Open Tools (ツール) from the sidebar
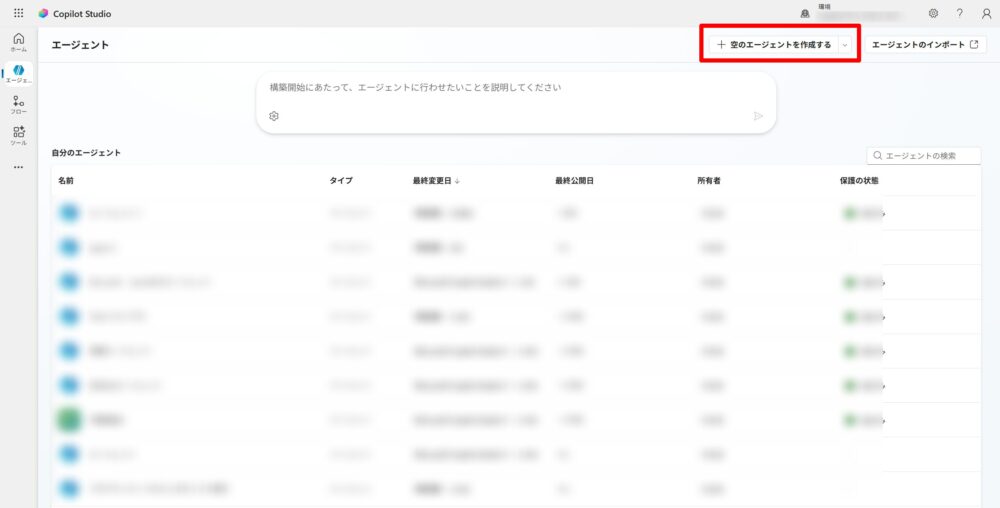Image resolution: width=1000 pixels, height=508 pixels. [x=18, y=135]
